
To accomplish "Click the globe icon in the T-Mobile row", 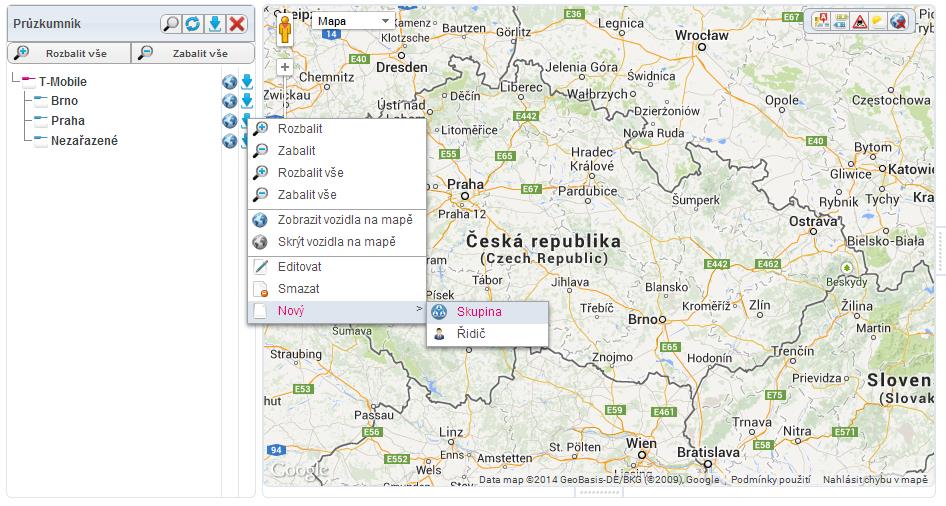I will 229,81.
